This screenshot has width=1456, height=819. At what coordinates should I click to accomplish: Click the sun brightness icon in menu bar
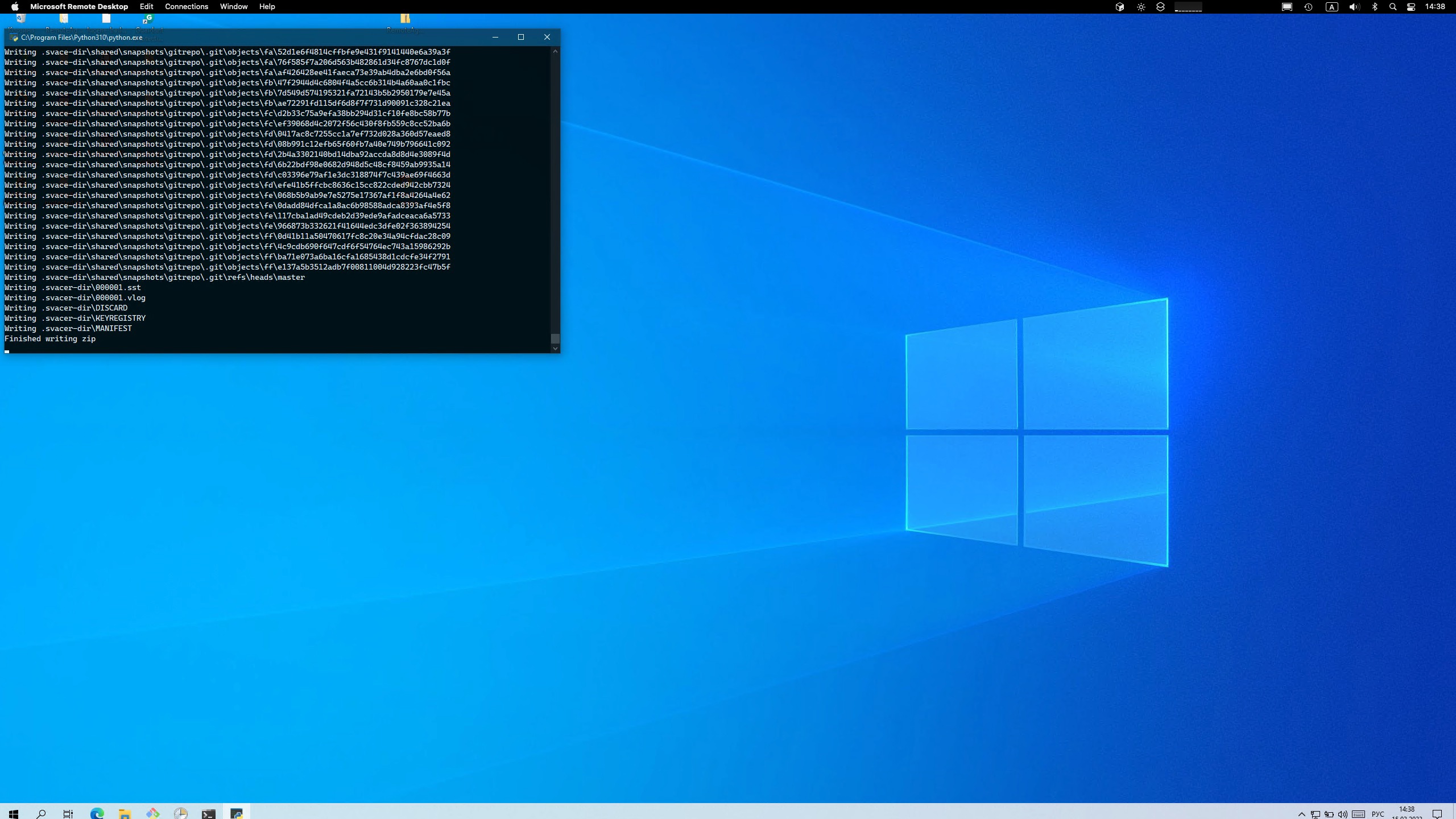[x=1141, y=7]
